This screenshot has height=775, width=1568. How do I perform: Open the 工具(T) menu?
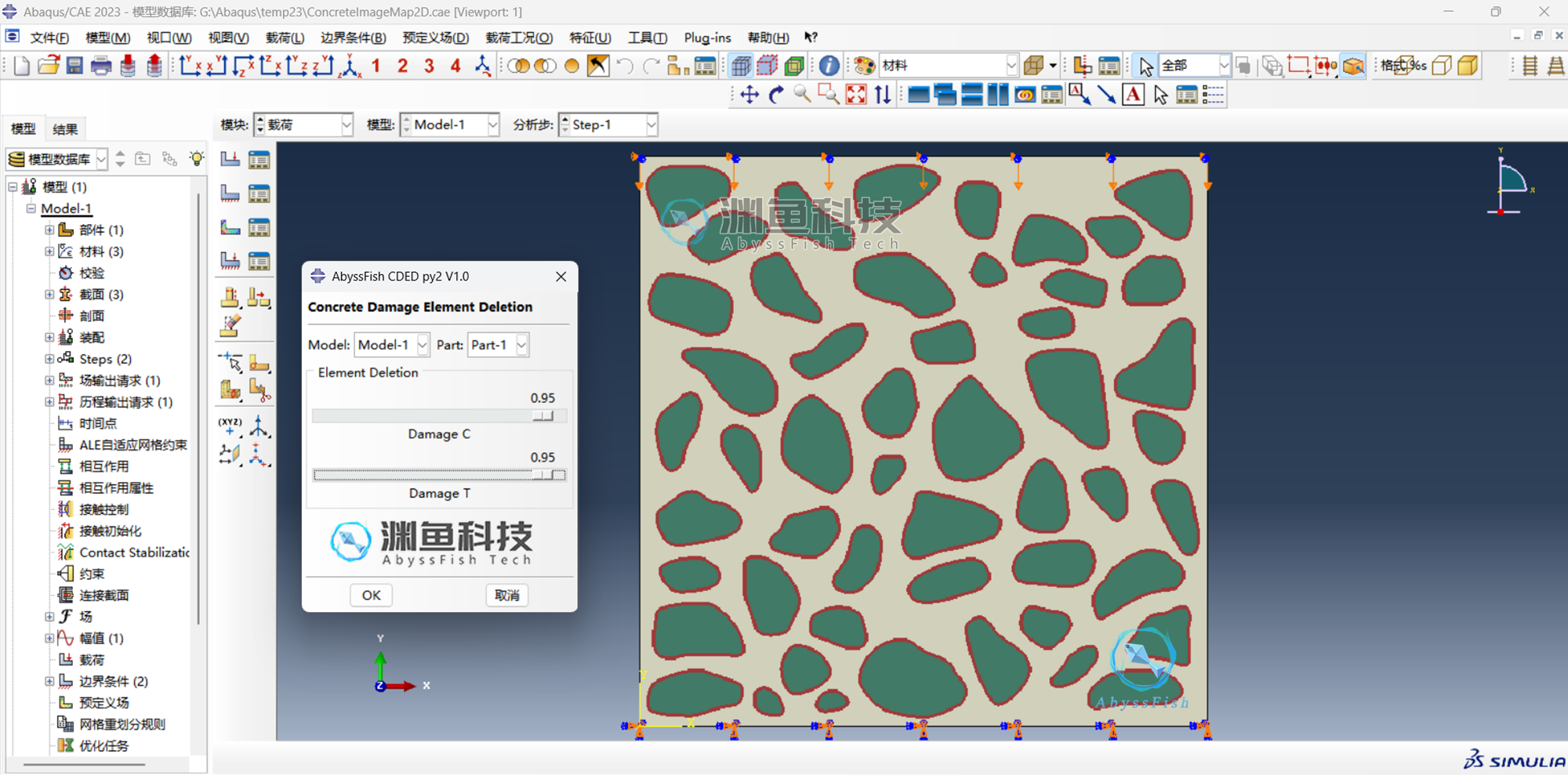(648, 38)
